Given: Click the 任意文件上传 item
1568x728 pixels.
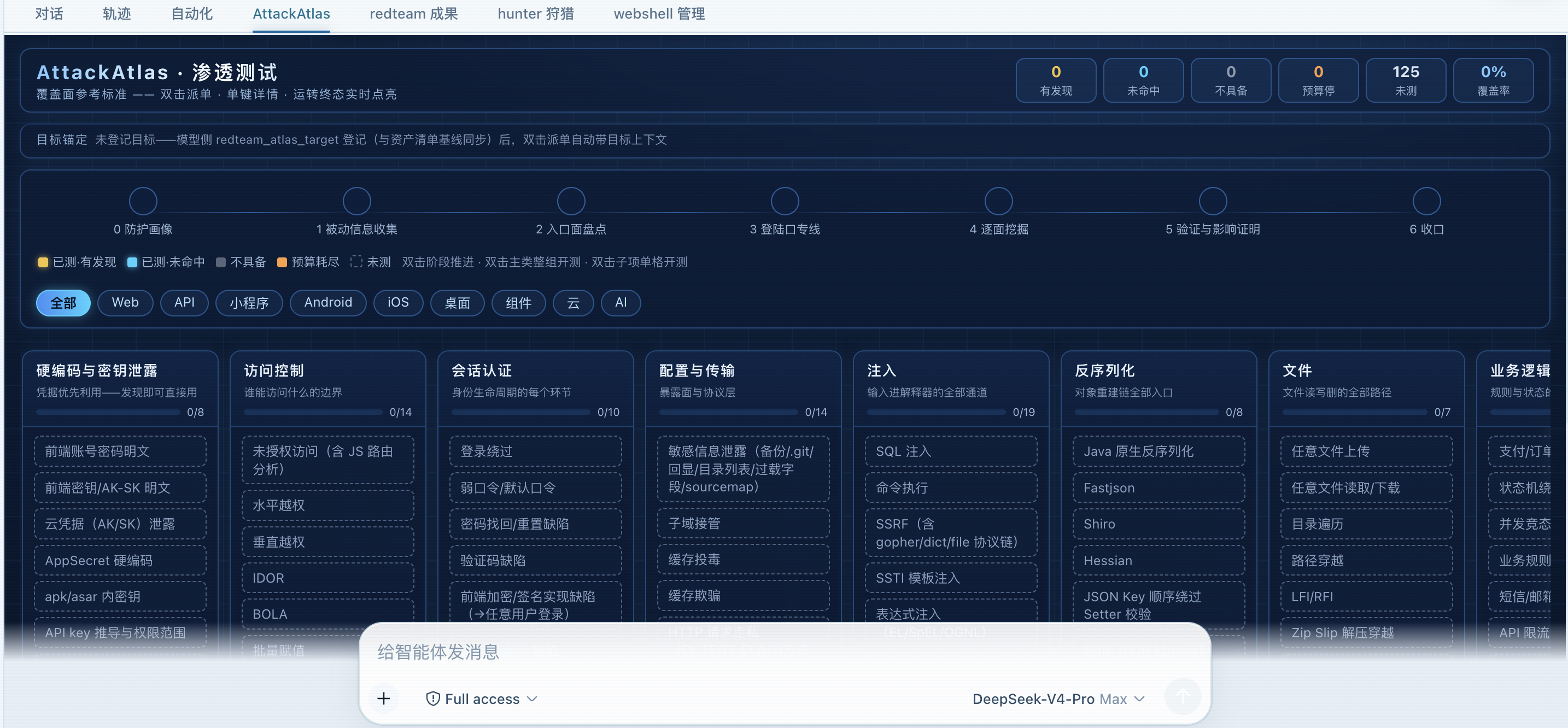Looking at the screenshot, I should [x=1366, y=451].
